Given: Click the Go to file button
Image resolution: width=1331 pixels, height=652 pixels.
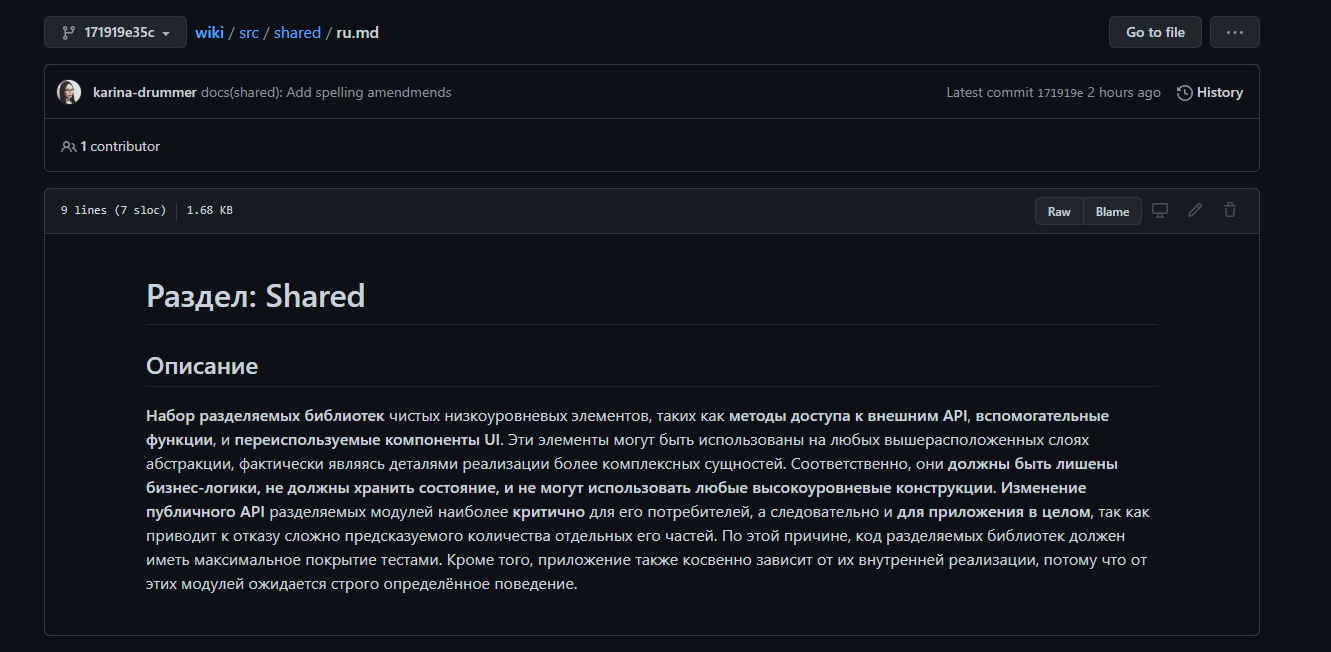Looking at the screenshot, I should [1155, 32].
